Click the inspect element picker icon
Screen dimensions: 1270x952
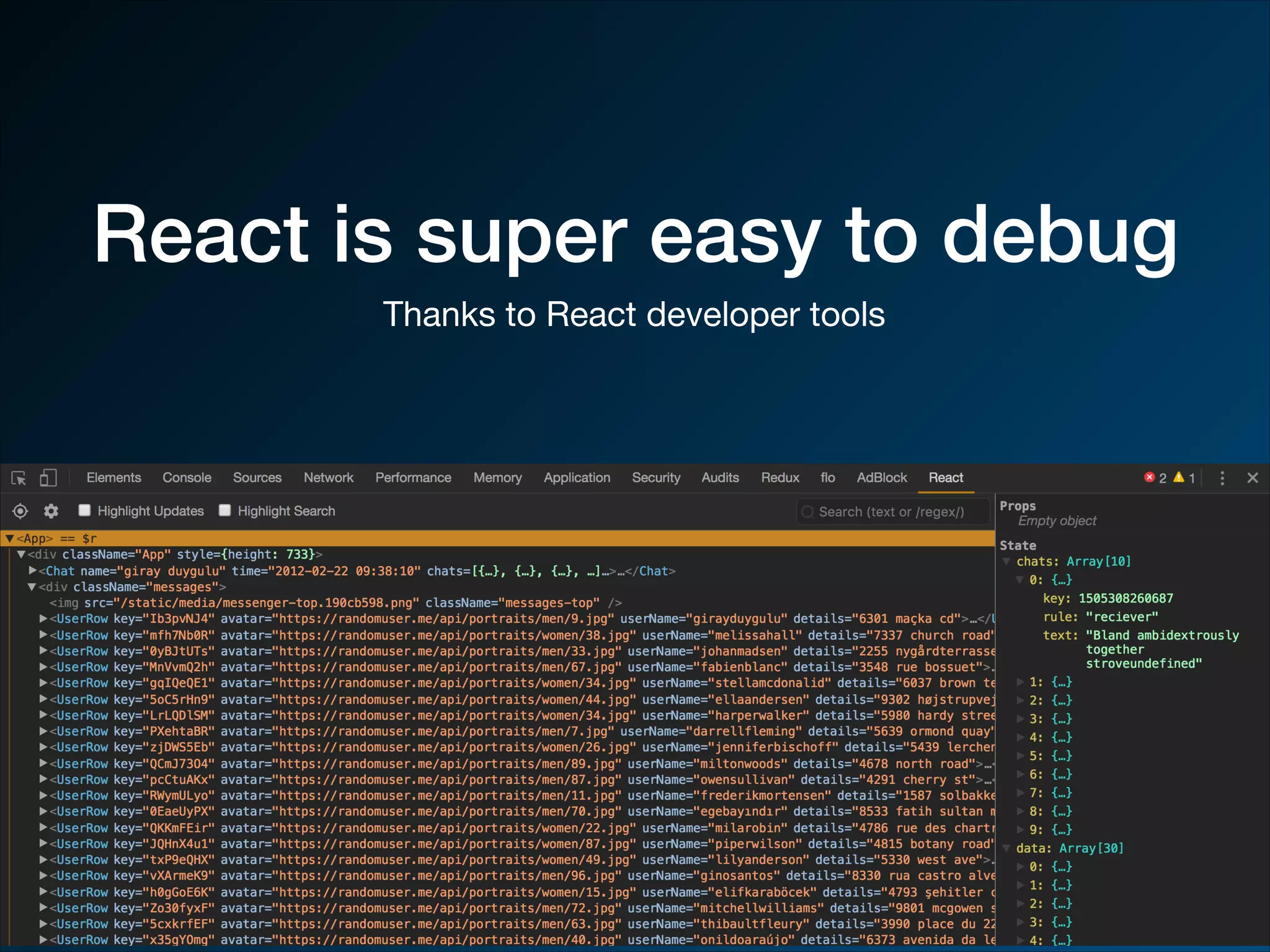pos(19,478)
